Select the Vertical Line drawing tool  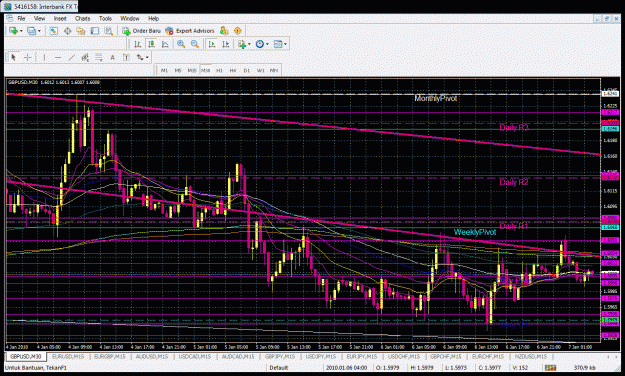pyautogui.click(x=44, y=57)
